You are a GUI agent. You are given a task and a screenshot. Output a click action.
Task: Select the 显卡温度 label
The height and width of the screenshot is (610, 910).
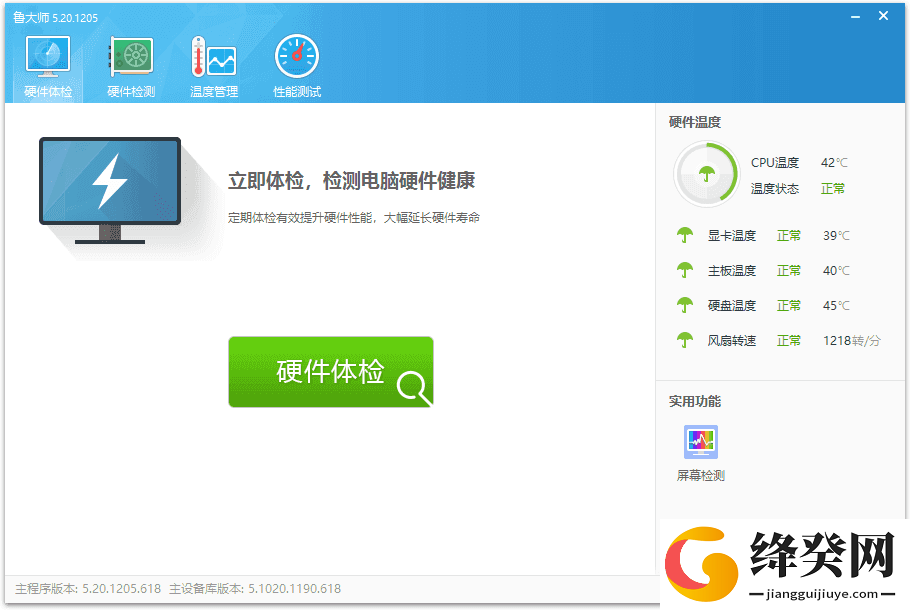732,236
